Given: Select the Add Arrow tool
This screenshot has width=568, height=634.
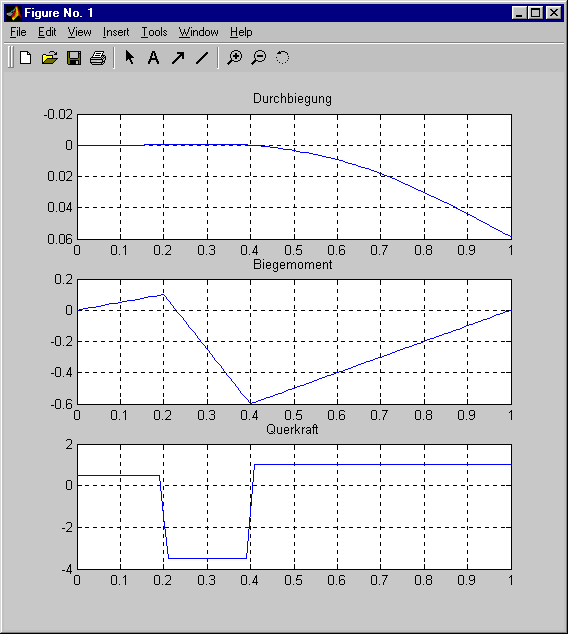Looking at the screenshot, I should (178, 58).
